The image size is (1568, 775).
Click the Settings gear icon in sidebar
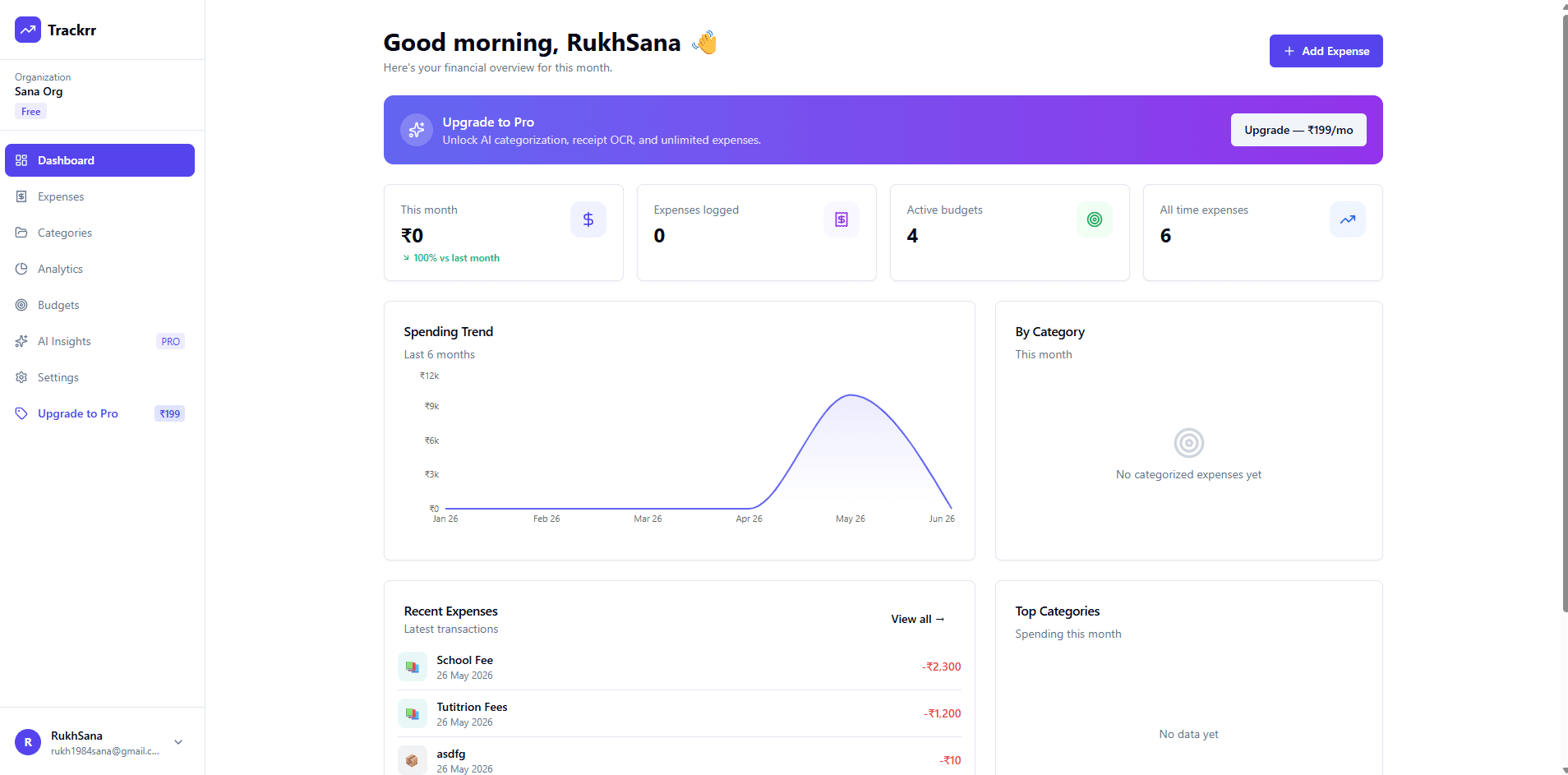[x=21, y=377]
